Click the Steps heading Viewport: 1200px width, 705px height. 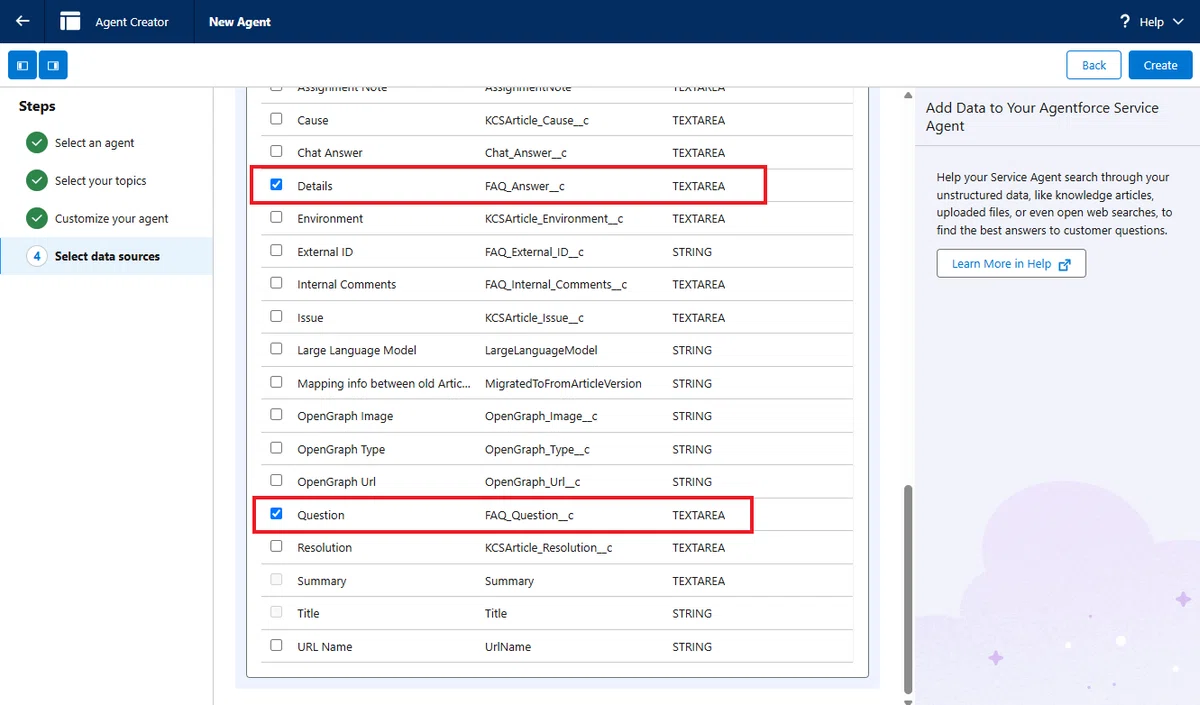(37, 106)
